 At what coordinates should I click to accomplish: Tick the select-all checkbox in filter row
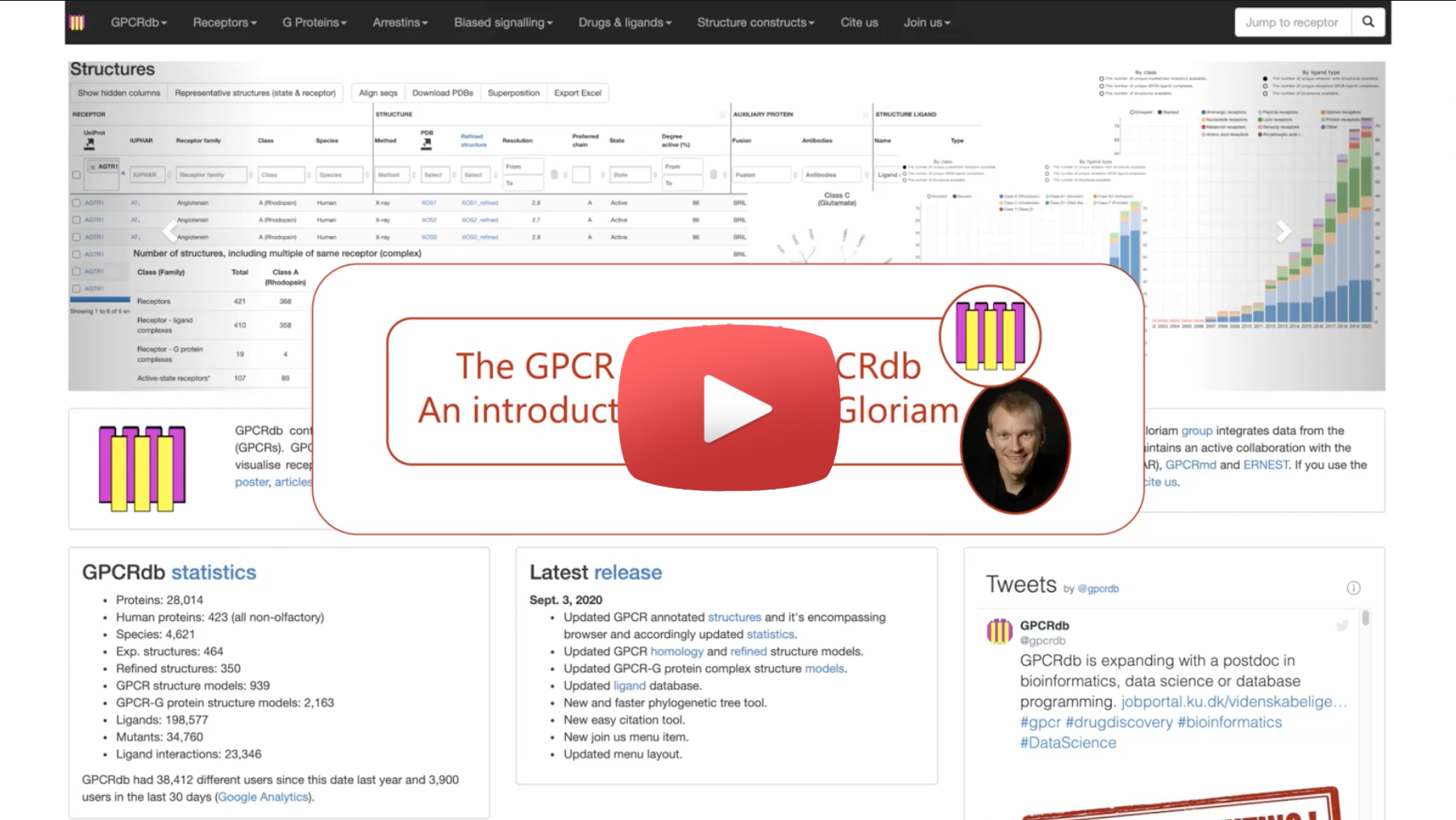coord(77,175)
